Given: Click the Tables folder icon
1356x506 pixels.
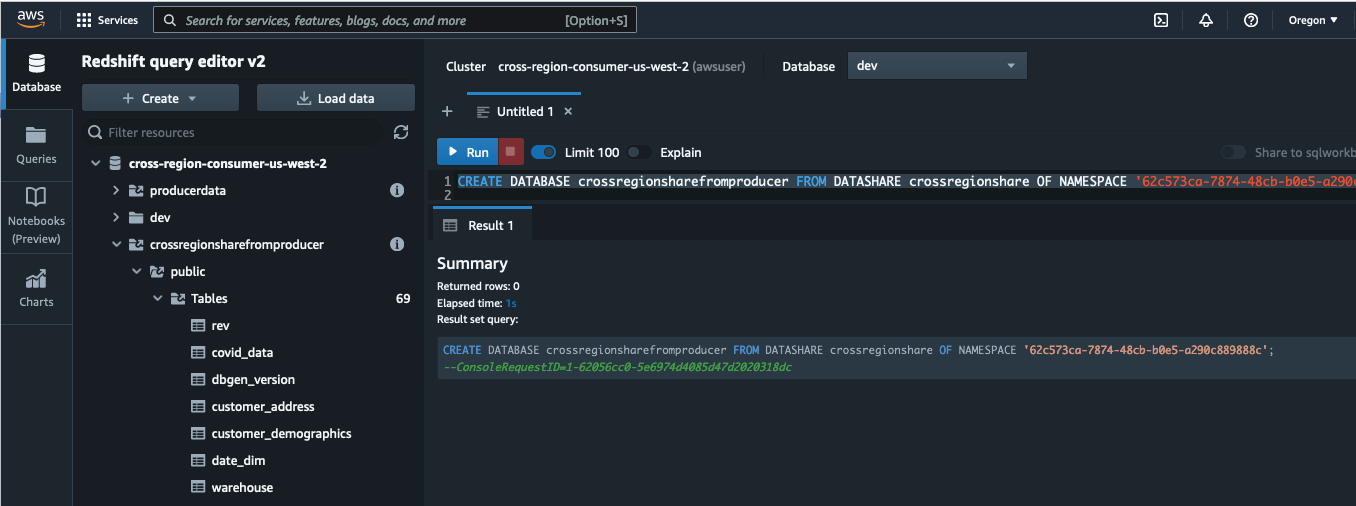Looking at the screenshot, I should (178, 298).
